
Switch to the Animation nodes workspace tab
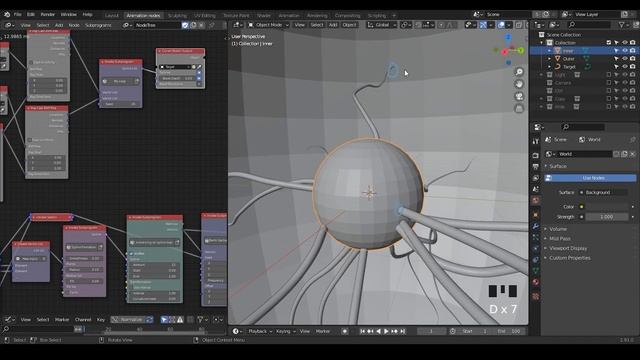(x=143, y=16)
